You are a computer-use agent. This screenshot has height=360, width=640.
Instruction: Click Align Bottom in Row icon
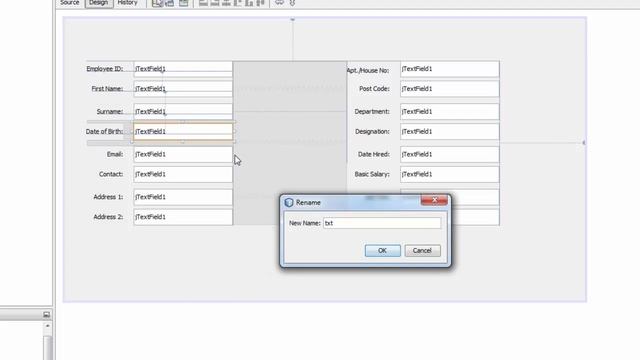tap(249, 3)
